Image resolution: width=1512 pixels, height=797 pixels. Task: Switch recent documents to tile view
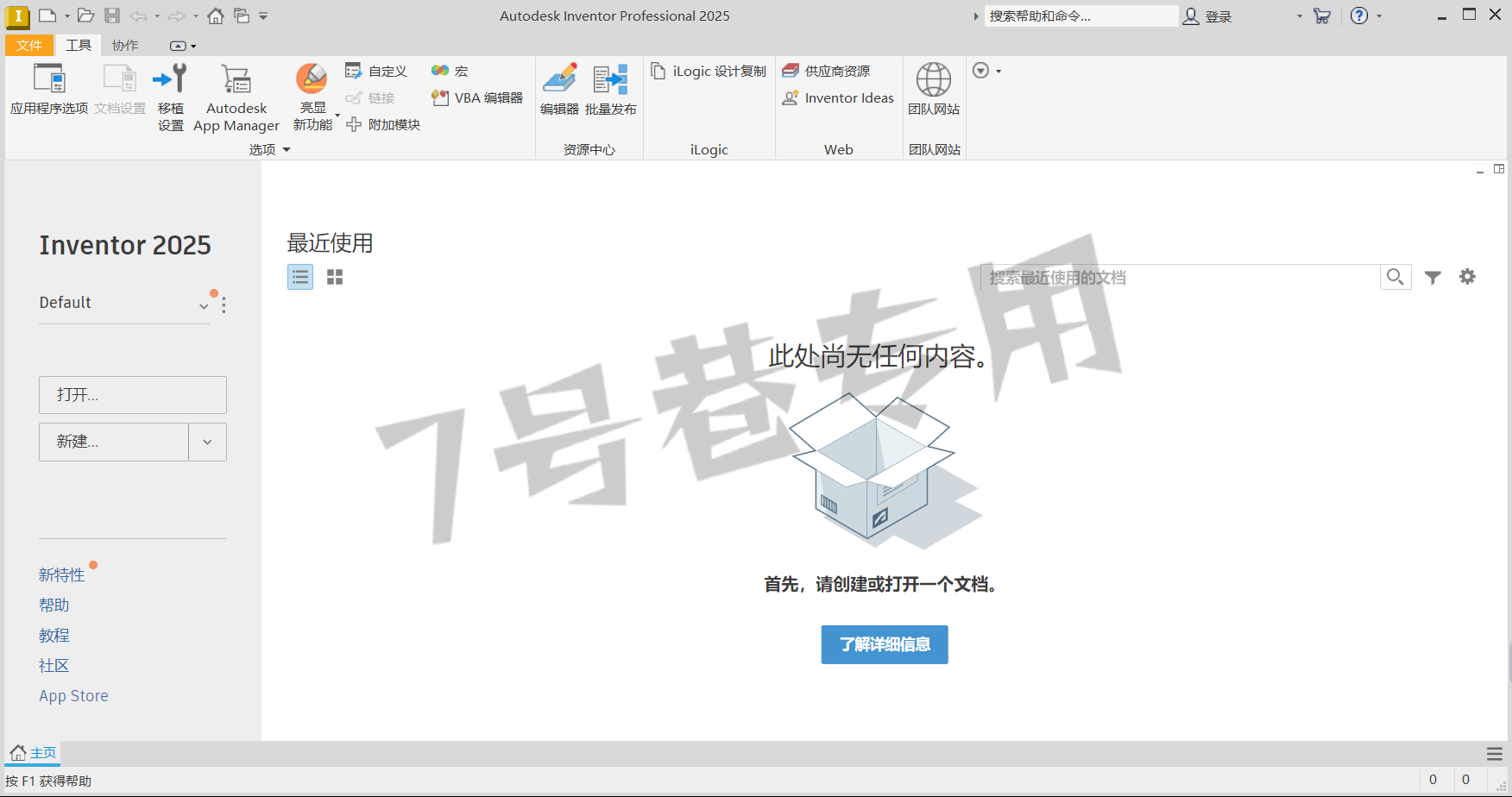click(335, 277)
